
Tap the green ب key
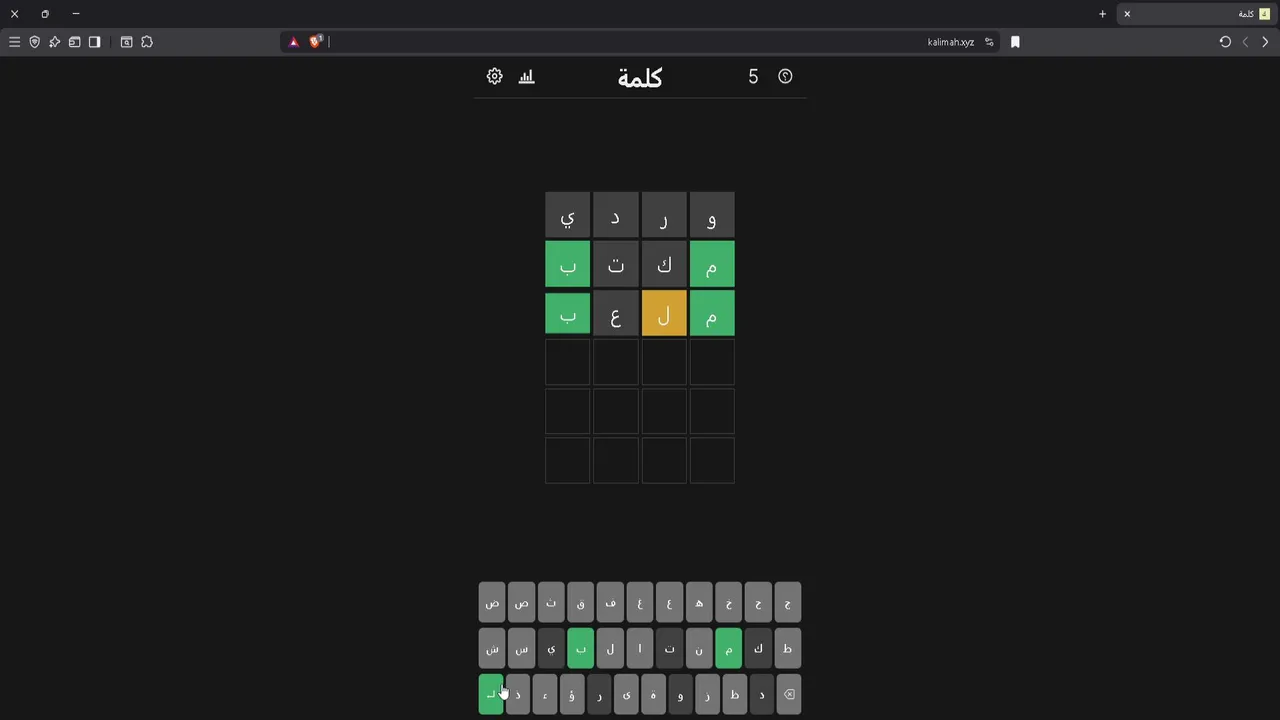[x=580, y=648]
